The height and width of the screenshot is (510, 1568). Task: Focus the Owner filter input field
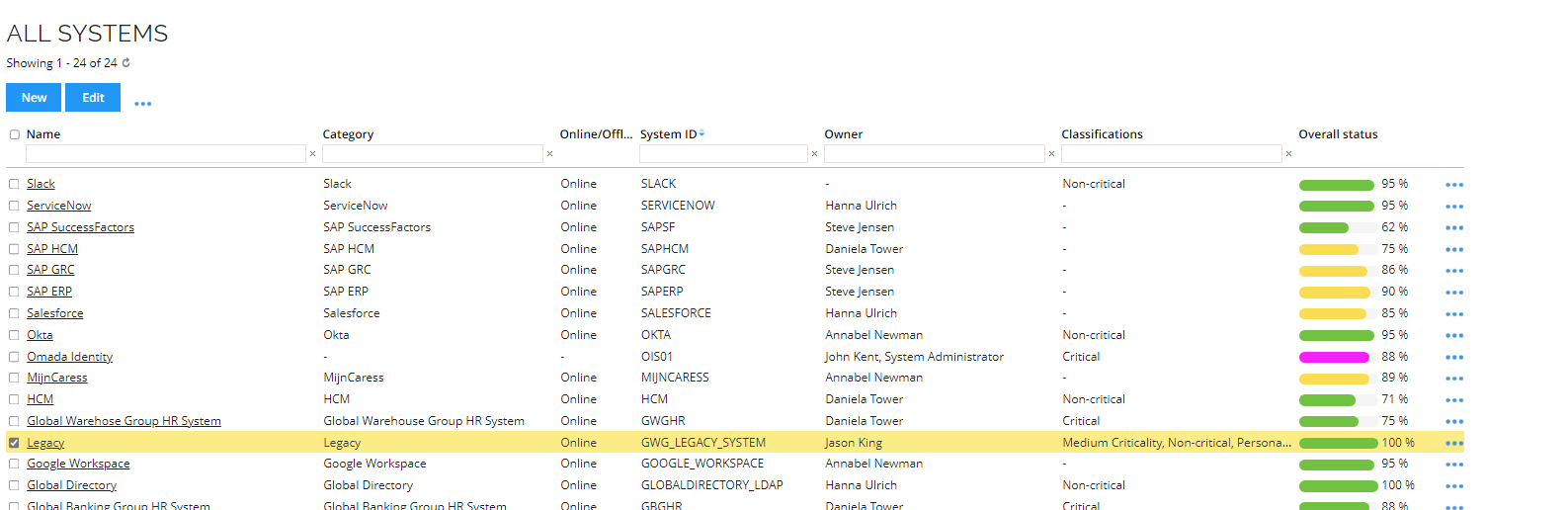pyautogui.click(x=935, y=154)
